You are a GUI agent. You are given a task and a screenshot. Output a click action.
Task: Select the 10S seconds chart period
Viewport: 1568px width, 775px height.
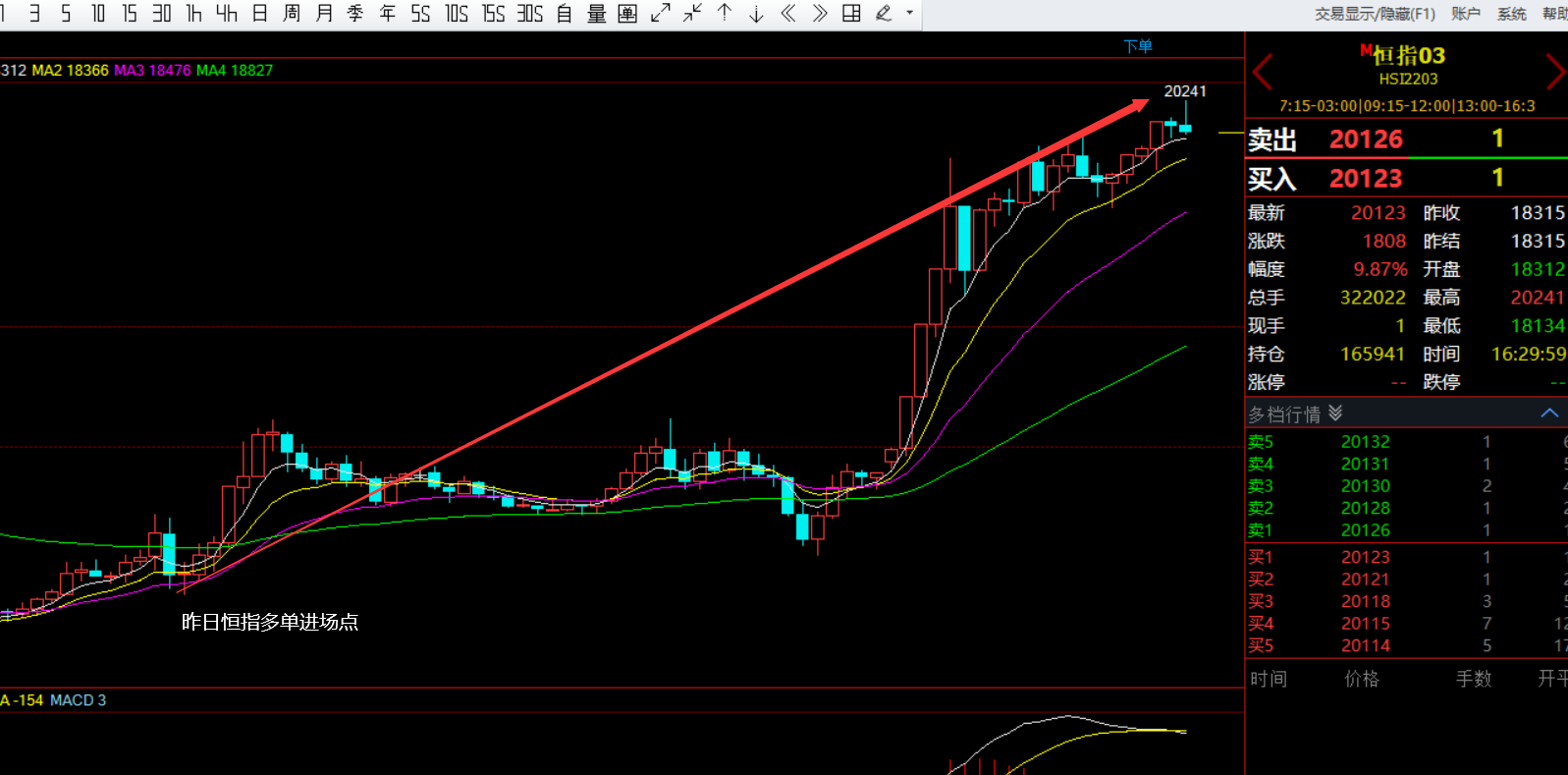coord(457,14)
